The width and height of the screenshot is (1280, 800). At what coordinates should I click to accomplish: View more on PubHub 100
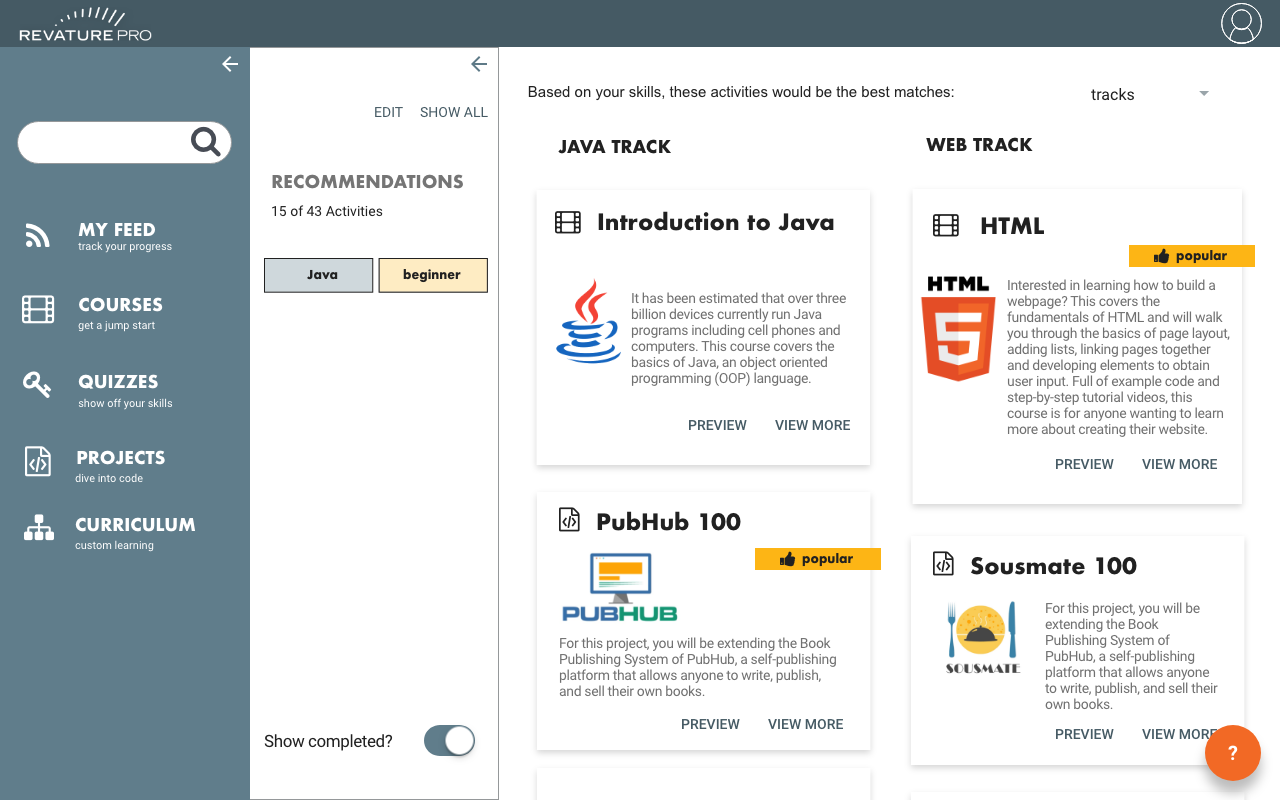pos(806,724)
